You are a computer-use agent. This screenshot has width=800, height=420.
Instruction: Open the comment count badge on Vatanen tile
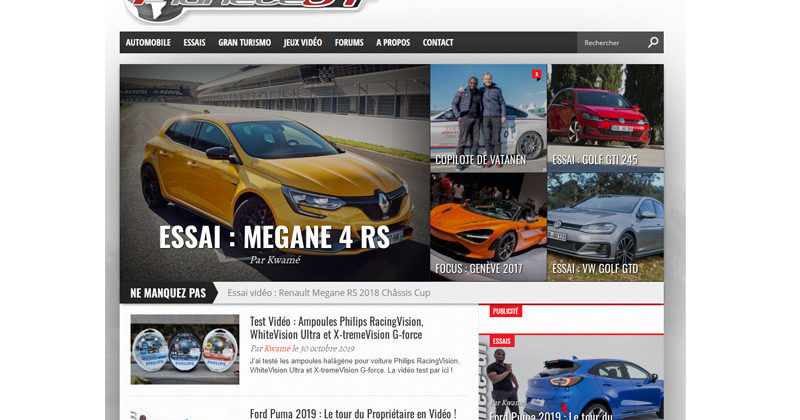(x=536, y=75)
